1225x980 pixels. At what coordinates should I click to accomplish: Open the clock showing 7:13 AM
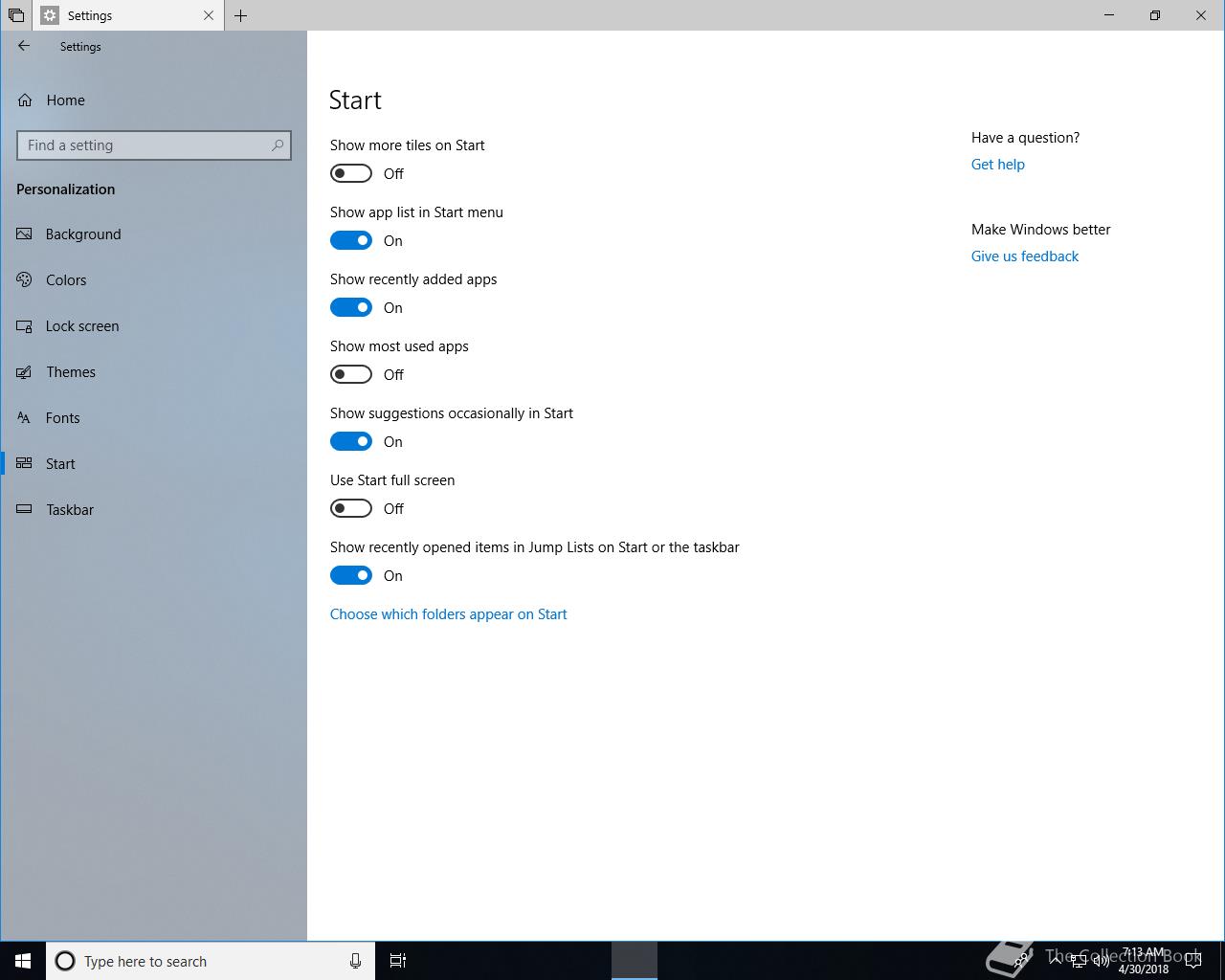(x=1144, y=961)
